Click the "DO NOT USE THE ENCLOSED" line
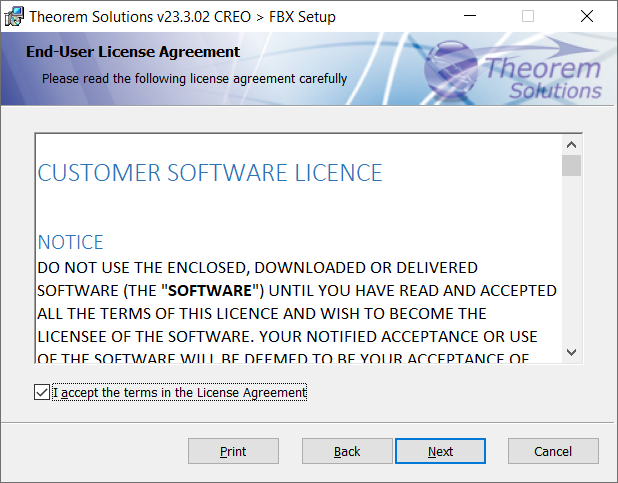This screenshot has height=483, width=618. 257,268
